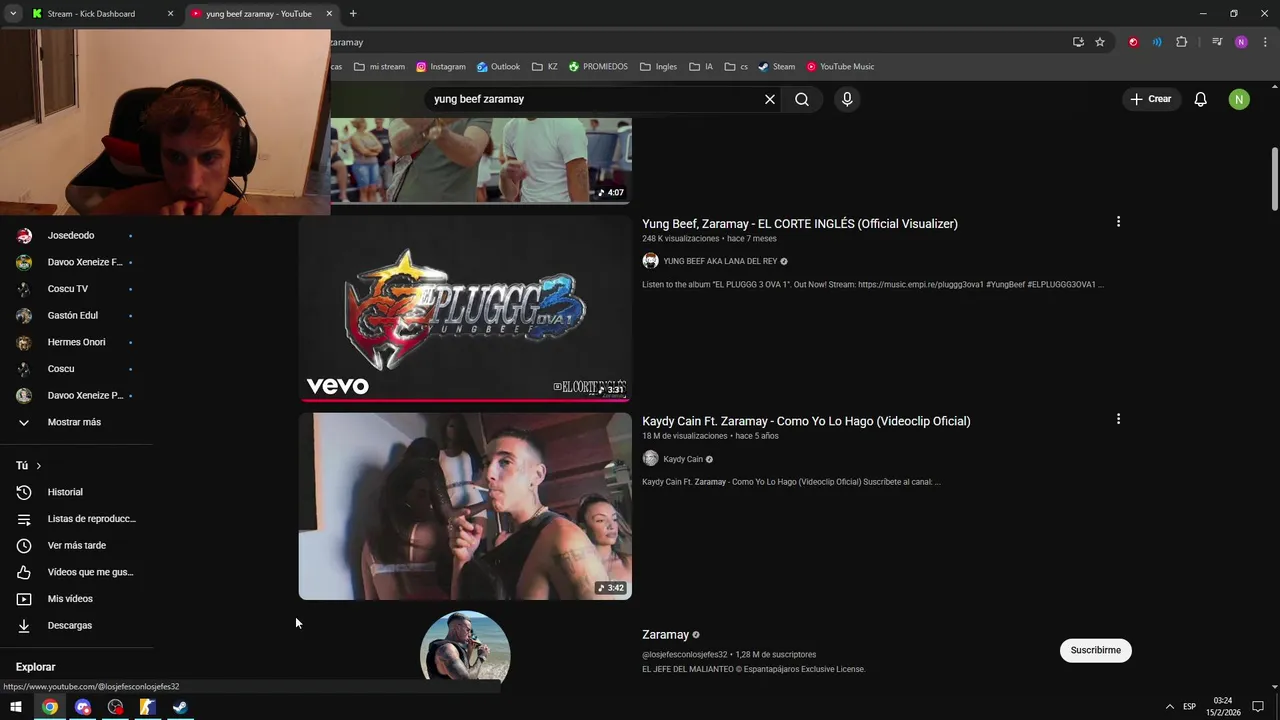Screen dimensions: 1280x720
Task: Open the Tú section chevron
Action: pos(38,466)
